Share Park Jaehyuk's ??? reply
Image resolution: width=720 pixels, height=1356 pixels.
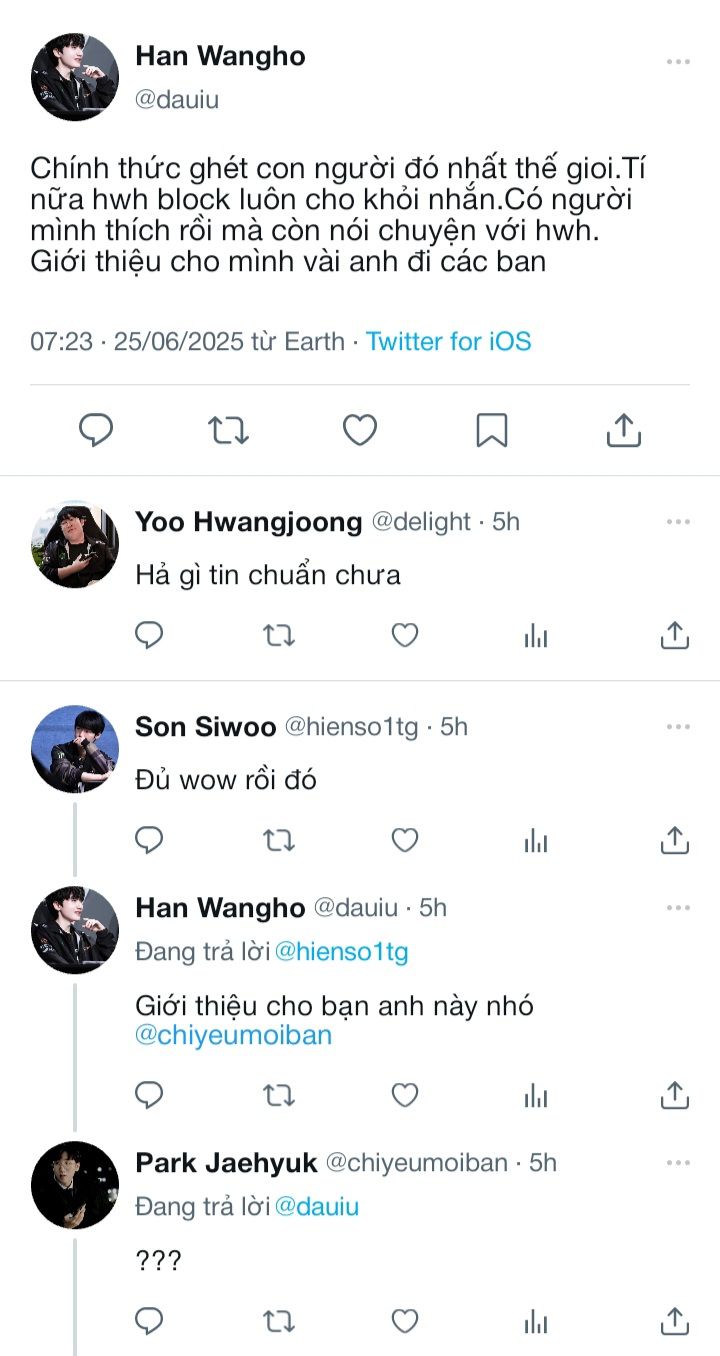point(675,1321)
